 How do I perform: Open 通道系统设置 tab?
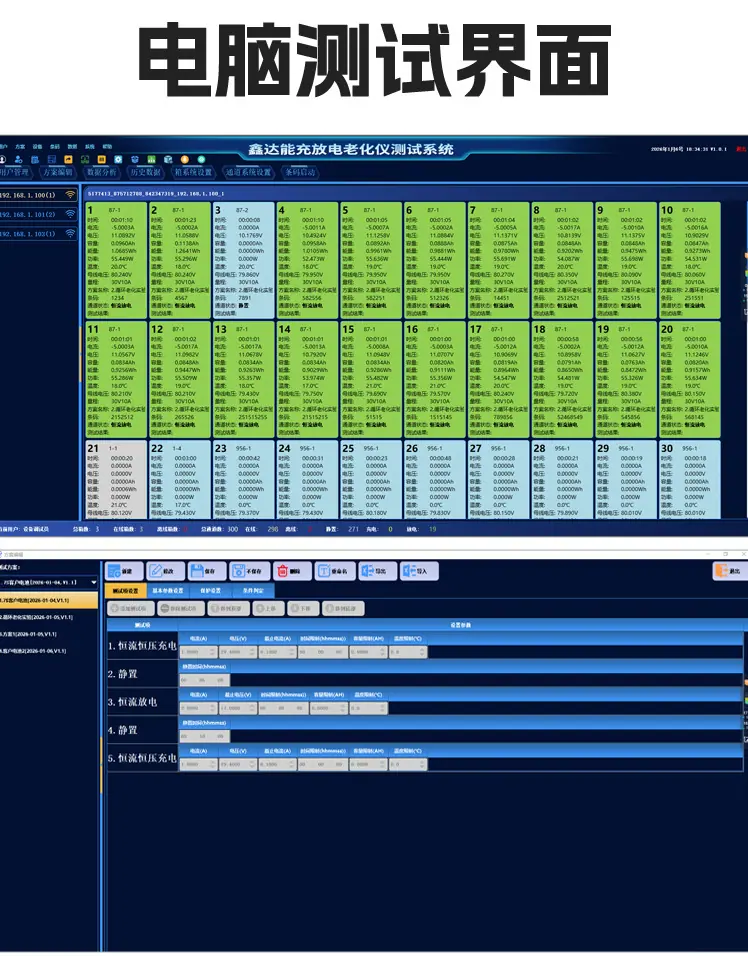pyautogui.click(x=248, y=173)
